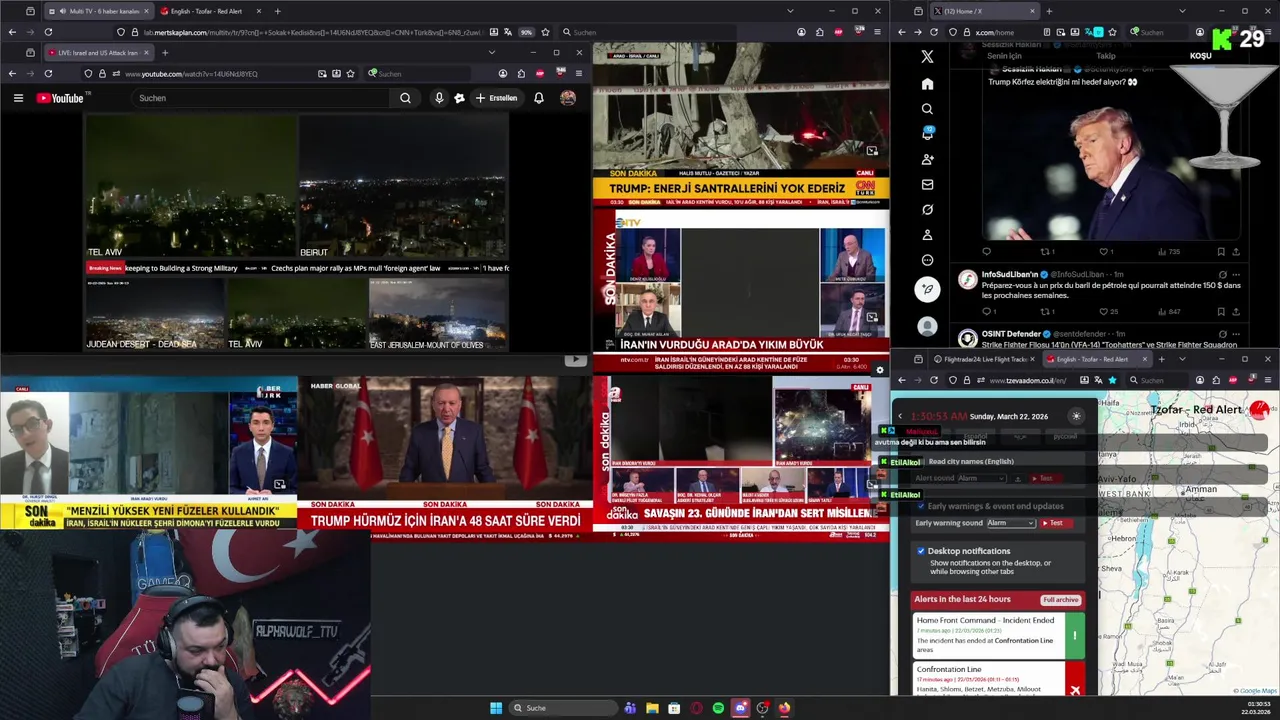Open X notifications with 12 badge
Screen dimensions: 1280x720
click(x=927, y=134)
